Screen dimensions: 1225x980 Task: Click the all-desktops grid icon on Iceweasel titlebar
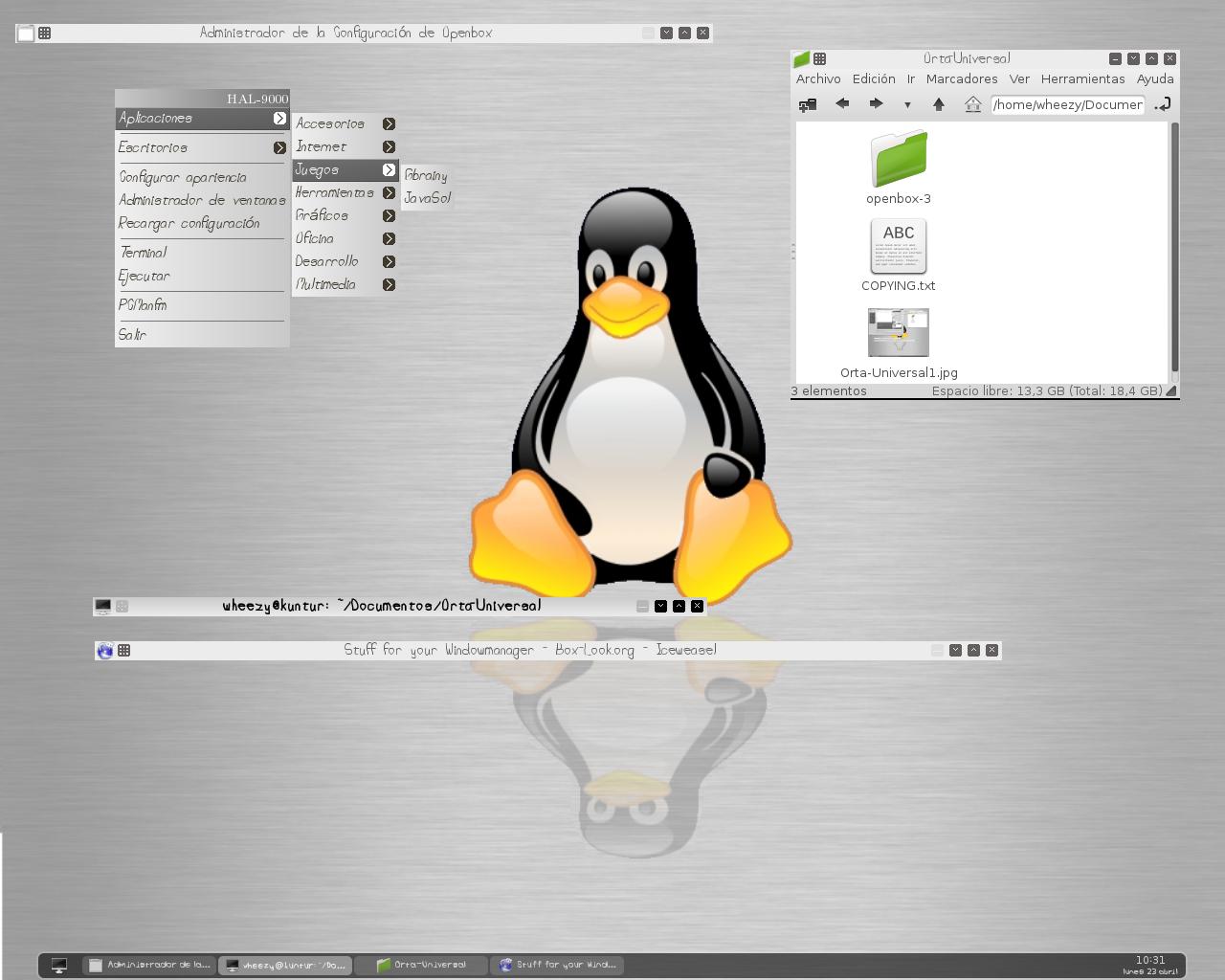click(x=123, y=651)
